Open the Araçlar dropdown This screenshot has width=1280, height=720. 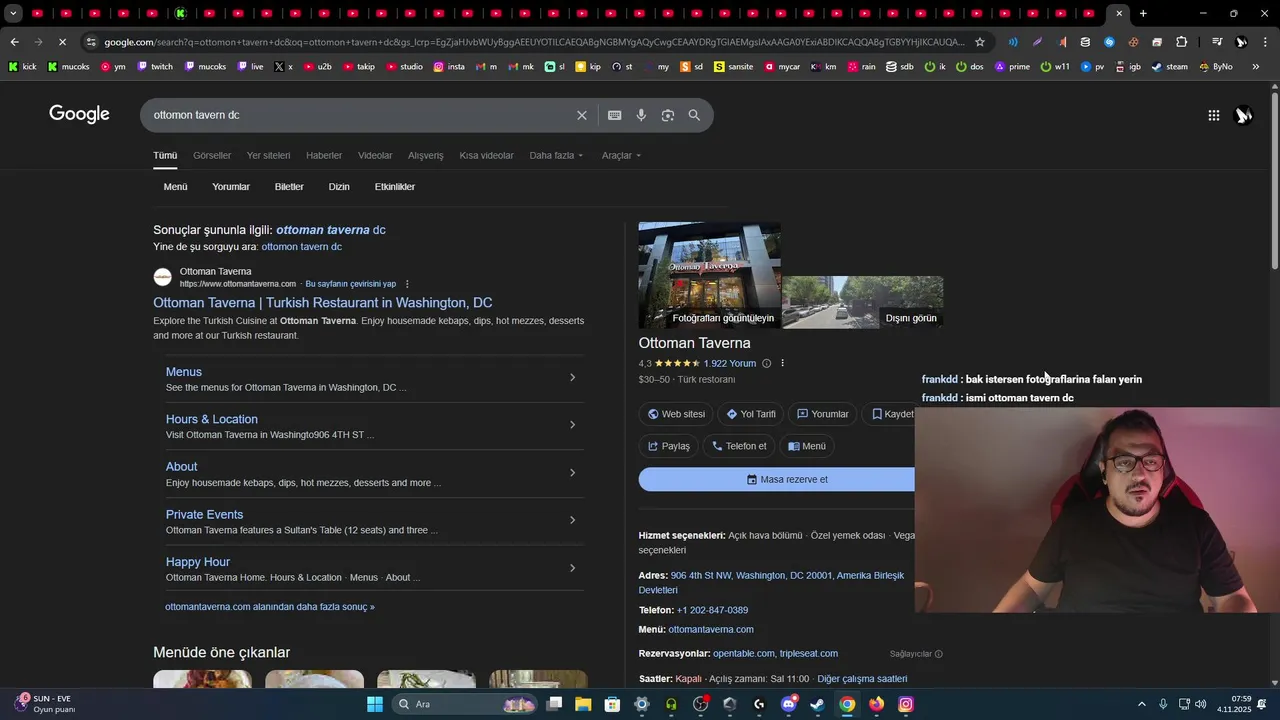coord(621,155)
